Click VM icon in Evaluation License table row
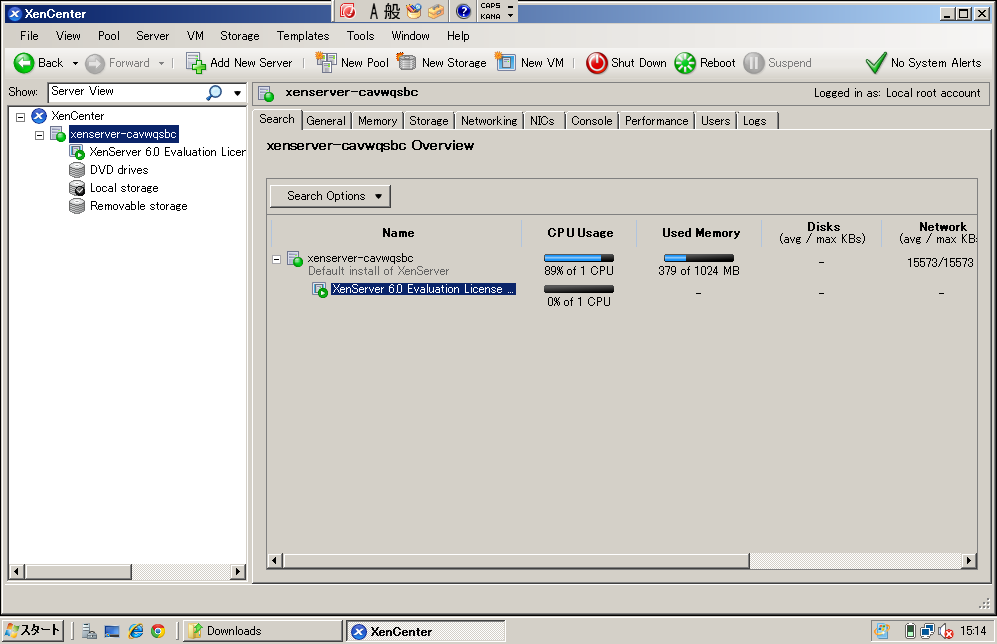 (320, 290)
